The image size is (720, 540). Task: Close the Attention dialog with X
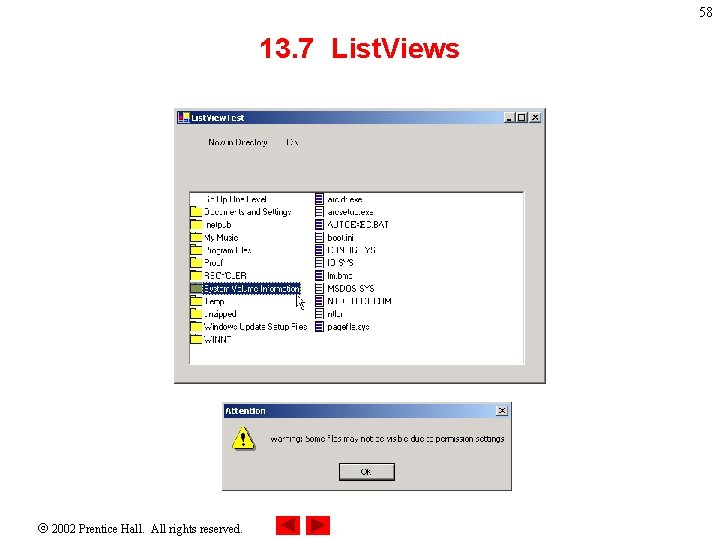502,411
